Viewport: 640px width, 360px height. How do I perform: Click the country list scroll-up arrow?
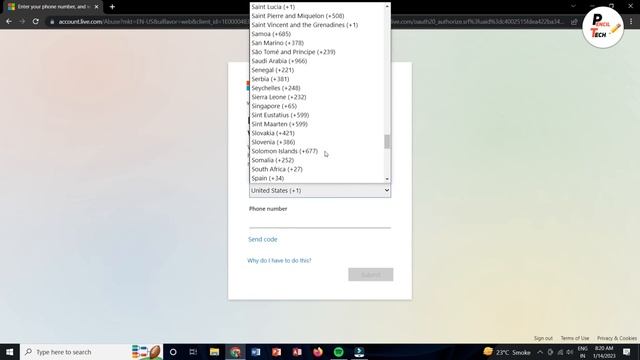pyautogui.click(x=387, y=6)
